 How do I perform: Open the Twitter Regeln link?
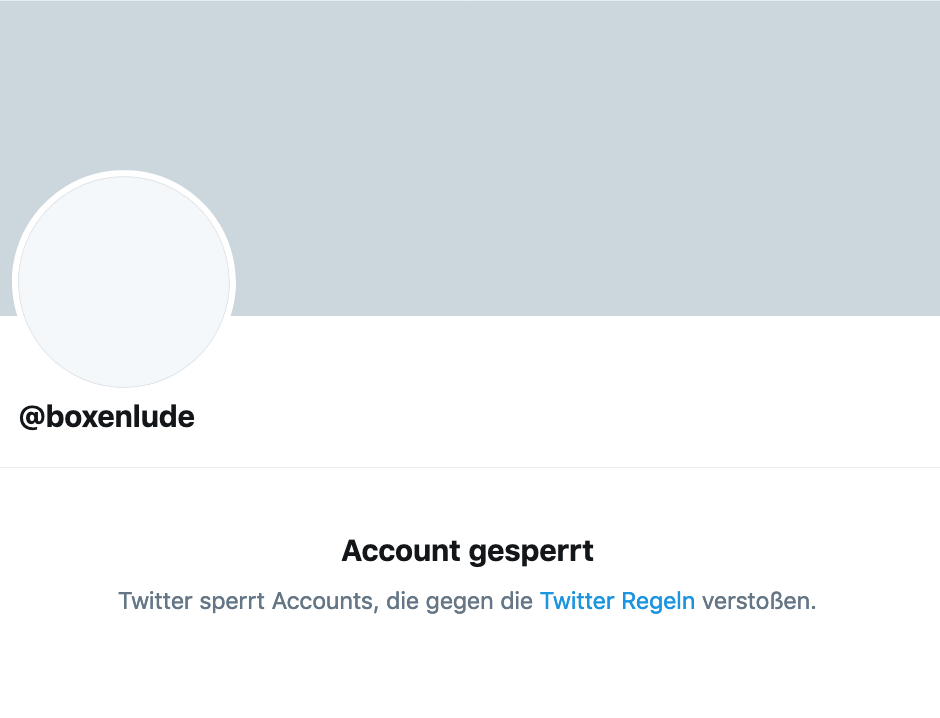point(617,601)
